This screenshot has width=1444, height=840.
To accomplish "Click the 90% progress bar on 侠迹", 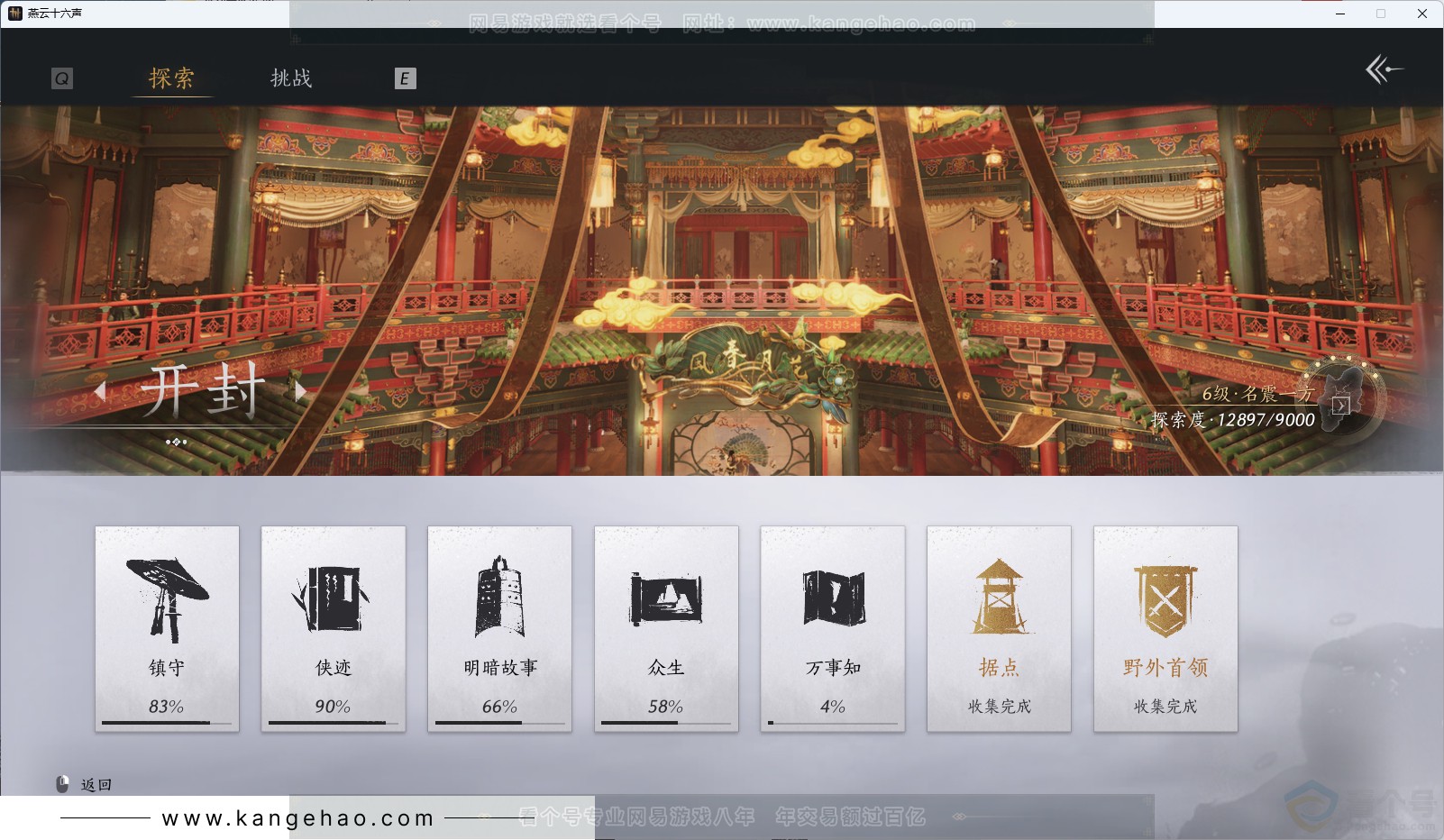I will pos(333,723).
